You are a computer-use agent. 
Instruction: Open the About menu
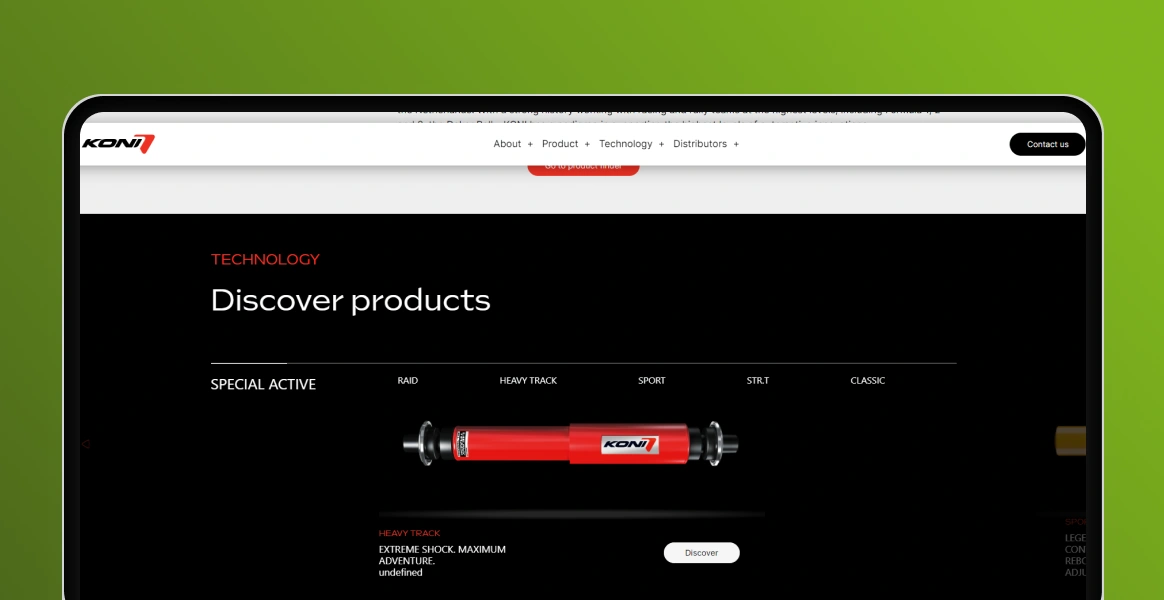click(x=507, y=144)
